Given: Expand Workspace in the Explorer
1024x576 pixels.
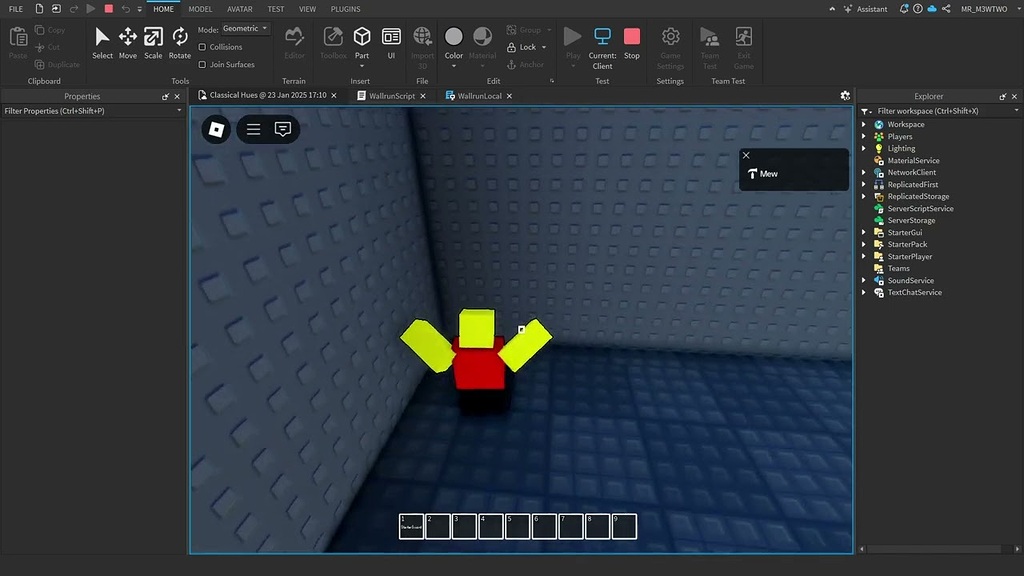Looking at the screenshot, I should [x=864, y=124].
